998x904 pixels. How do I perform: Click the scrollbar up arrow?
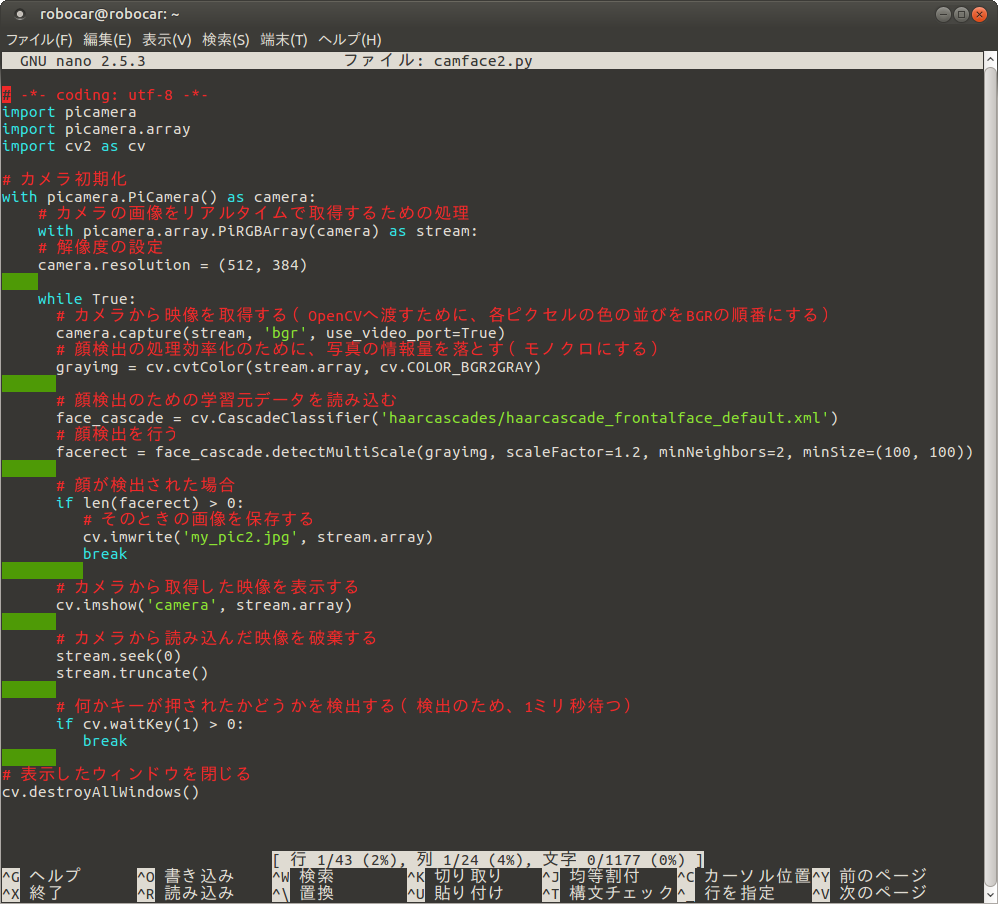coord(990,60)
